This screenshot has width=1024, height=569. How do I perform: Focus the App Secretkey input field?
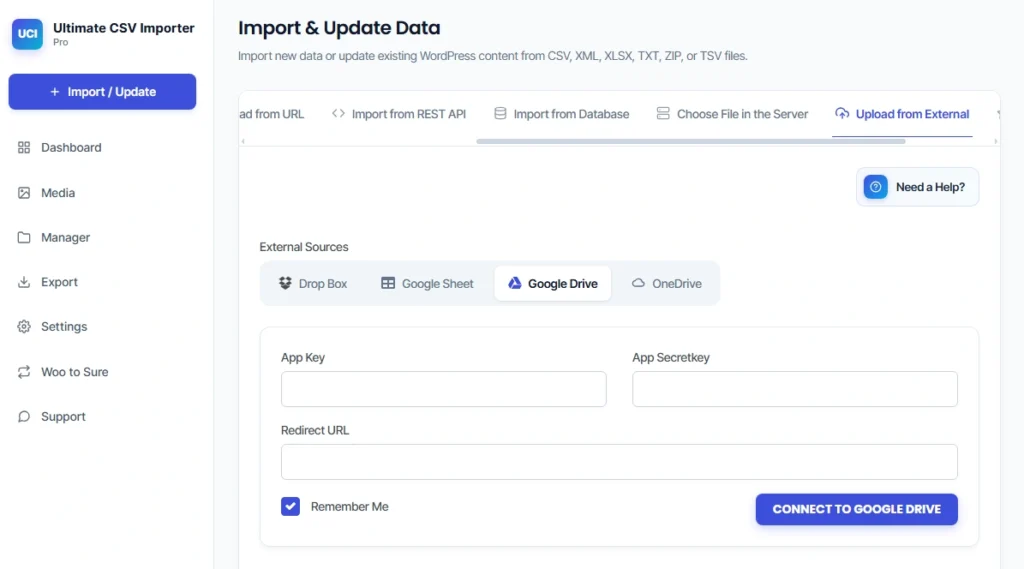(x=795, y=389)
